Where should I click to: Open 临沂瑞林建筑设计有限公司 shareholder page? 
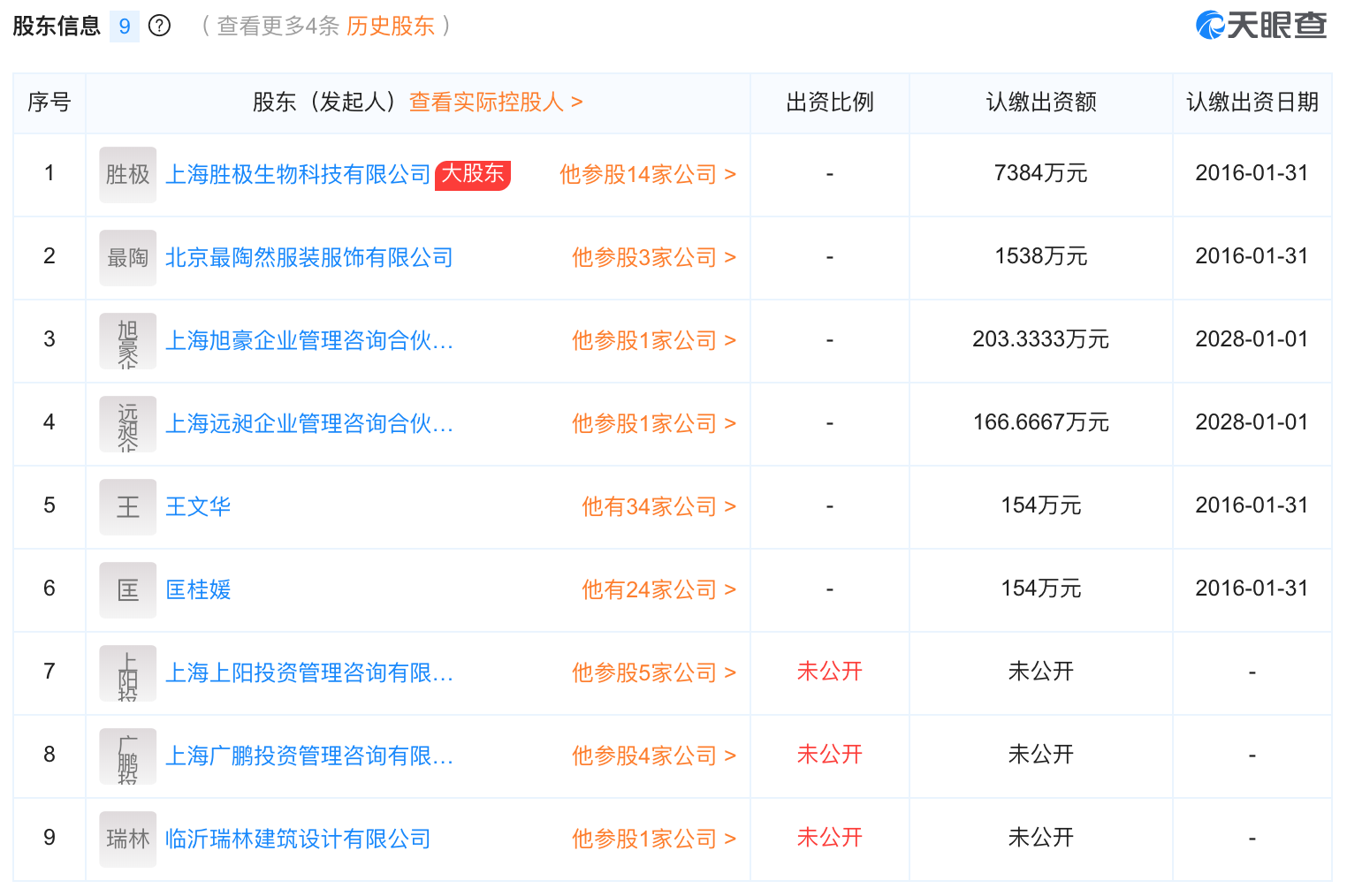(x=298, y=839)
